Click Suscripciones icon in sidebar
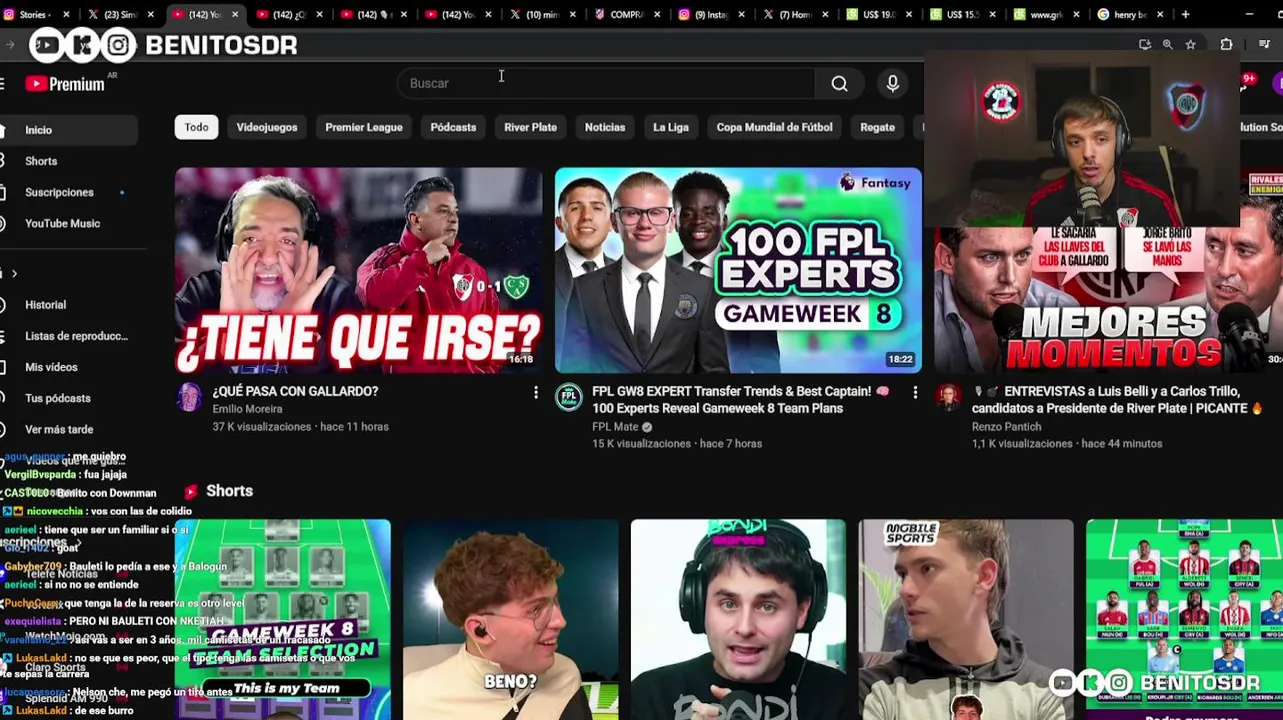The width and height of the screenshot is (1283, 720). [4, 192]
